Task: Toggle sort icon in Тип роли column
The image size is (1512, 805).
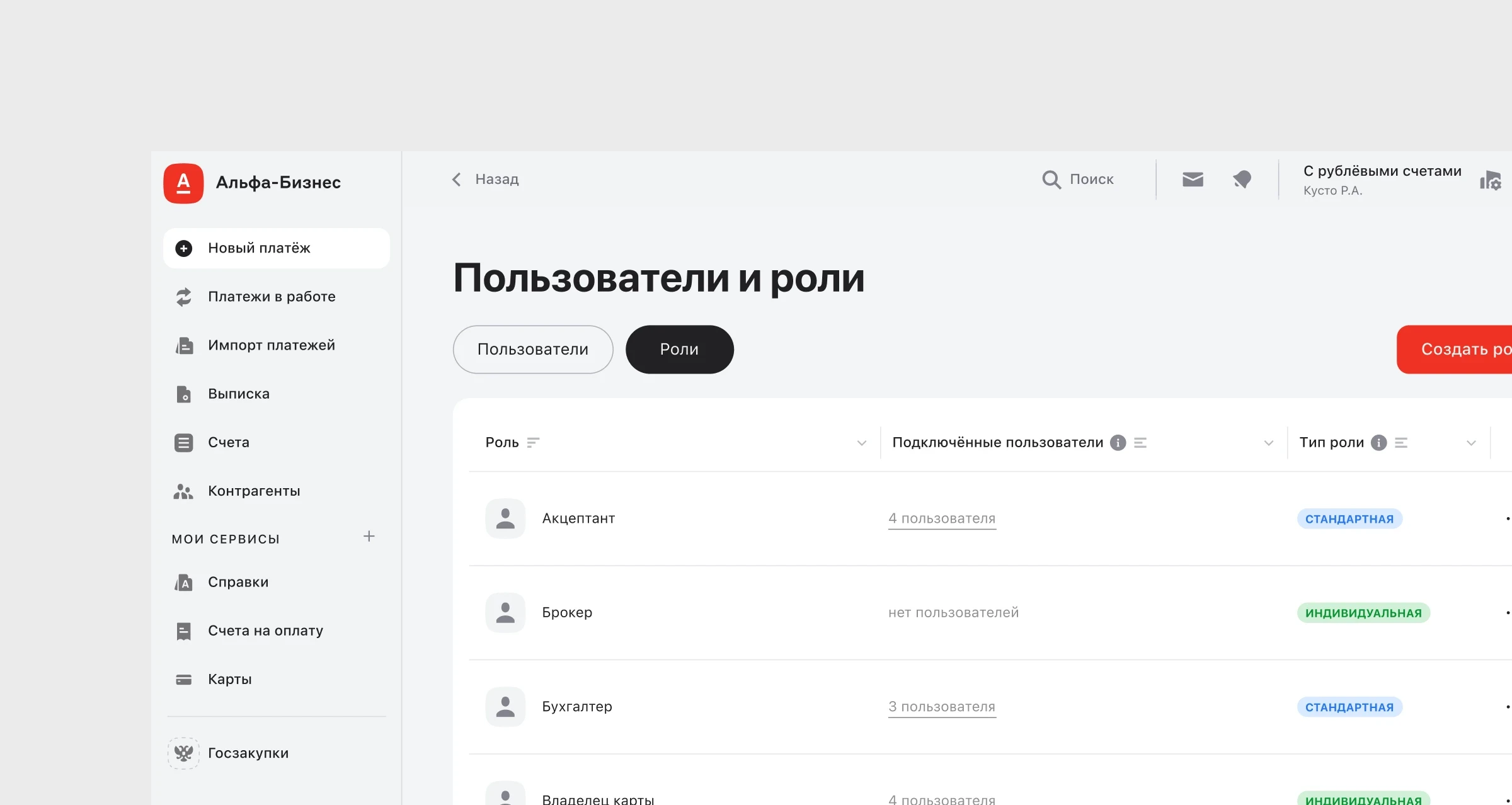Action: pyautogui.click(x=1401, y=443)
